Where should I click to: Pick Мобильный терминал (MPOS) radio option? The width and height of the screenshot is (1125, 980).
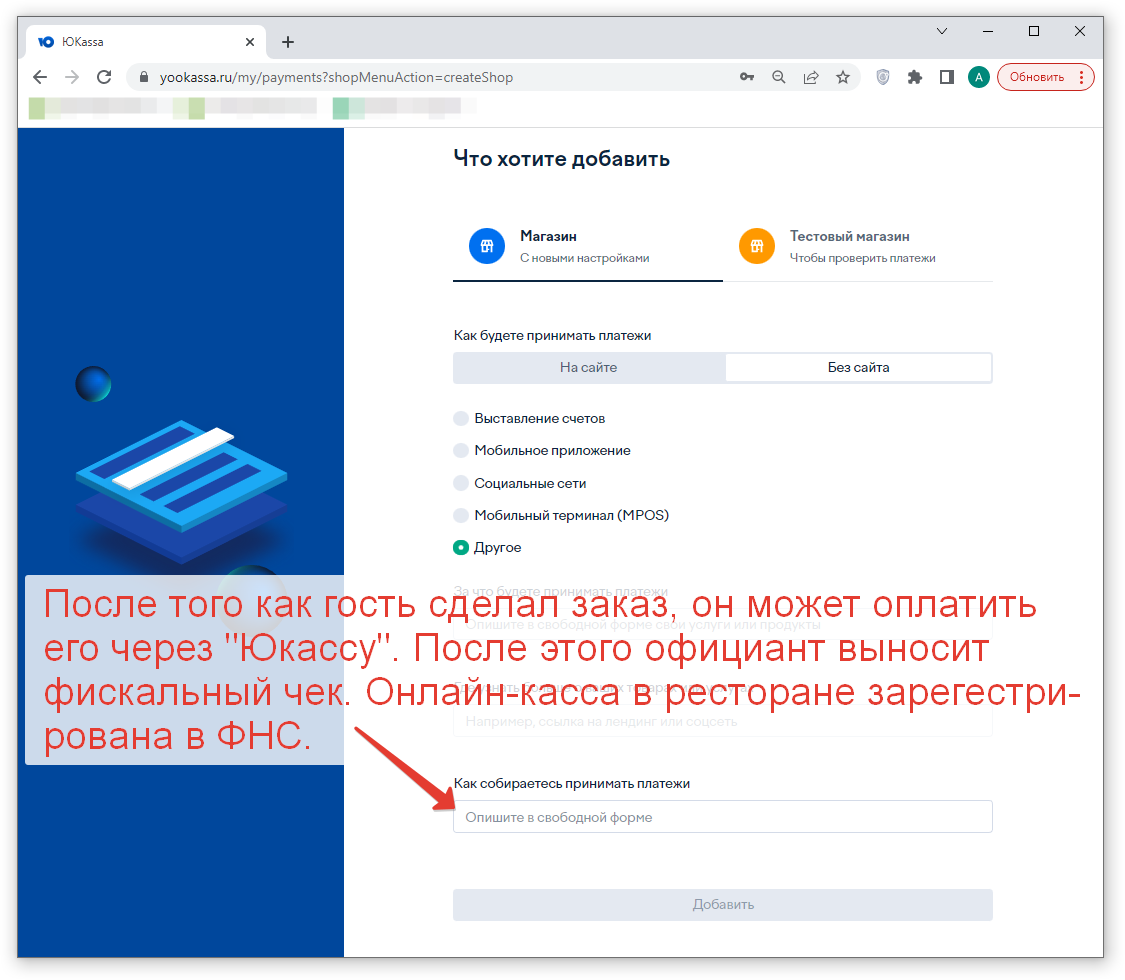461,515
